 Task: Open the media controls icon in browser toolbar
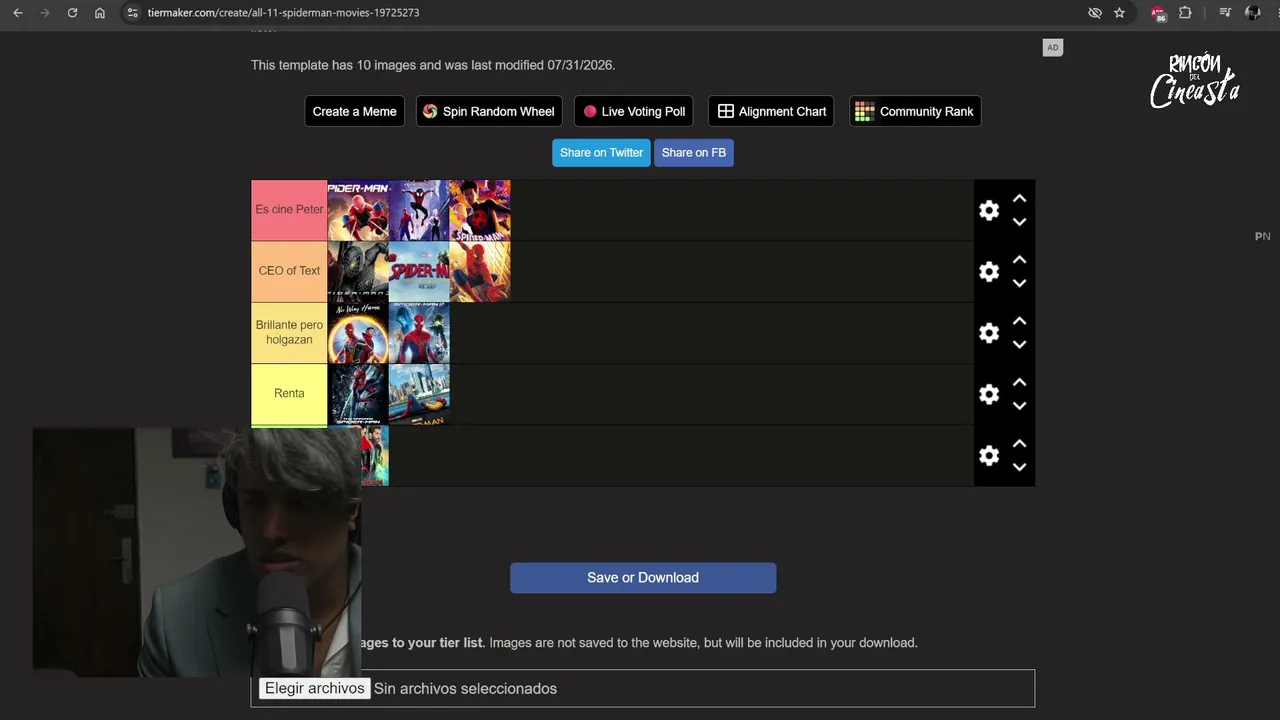tap(1225, 13)
